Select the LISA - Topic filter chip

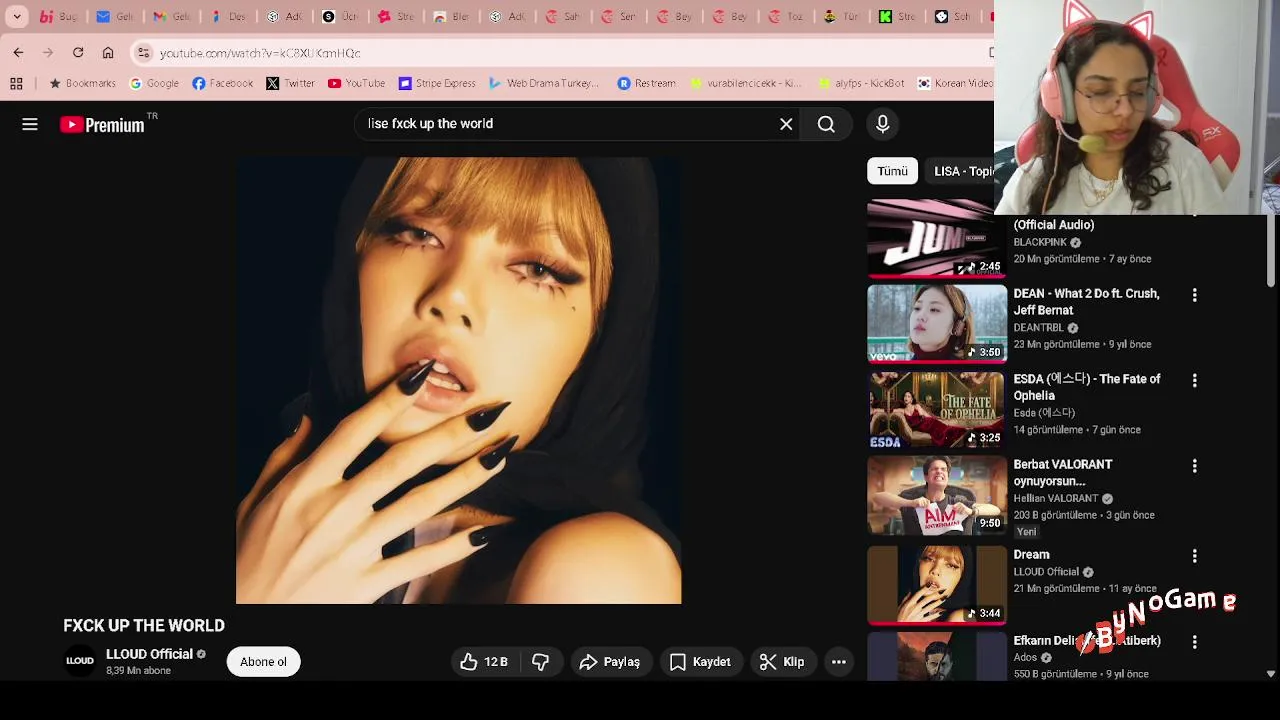coord(962,171)
